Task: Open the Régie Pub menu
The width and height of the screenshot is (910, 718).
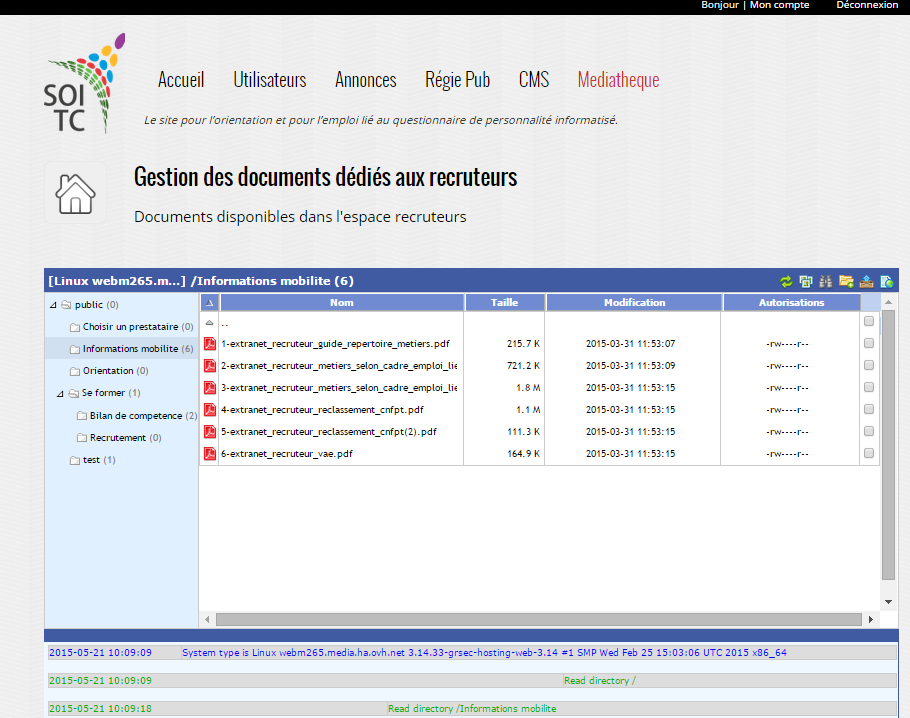Action: point(457,80)
